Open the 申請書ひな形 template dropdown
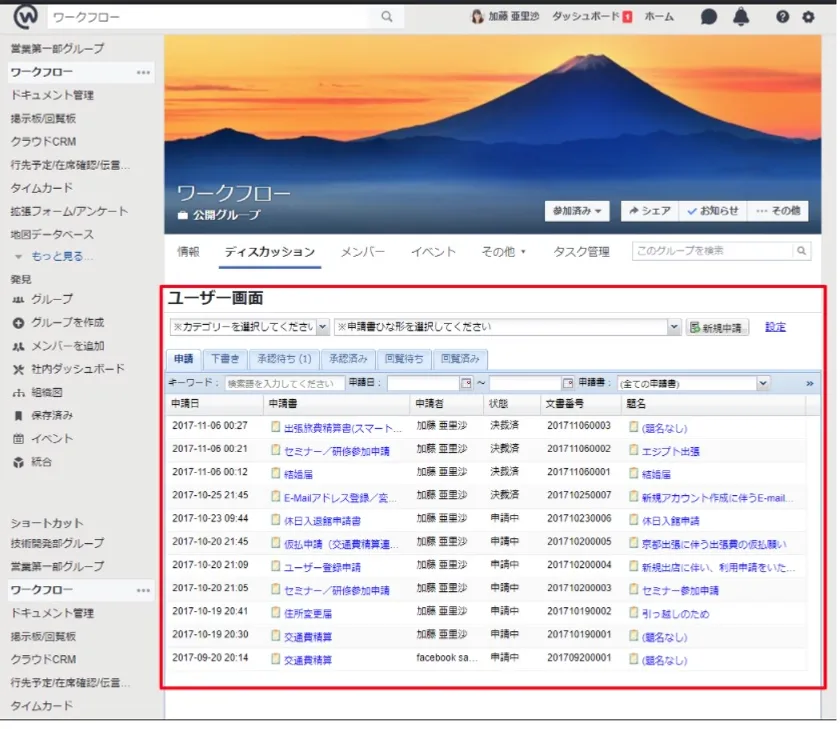This screenshot has width=840, height=729. 508,327
